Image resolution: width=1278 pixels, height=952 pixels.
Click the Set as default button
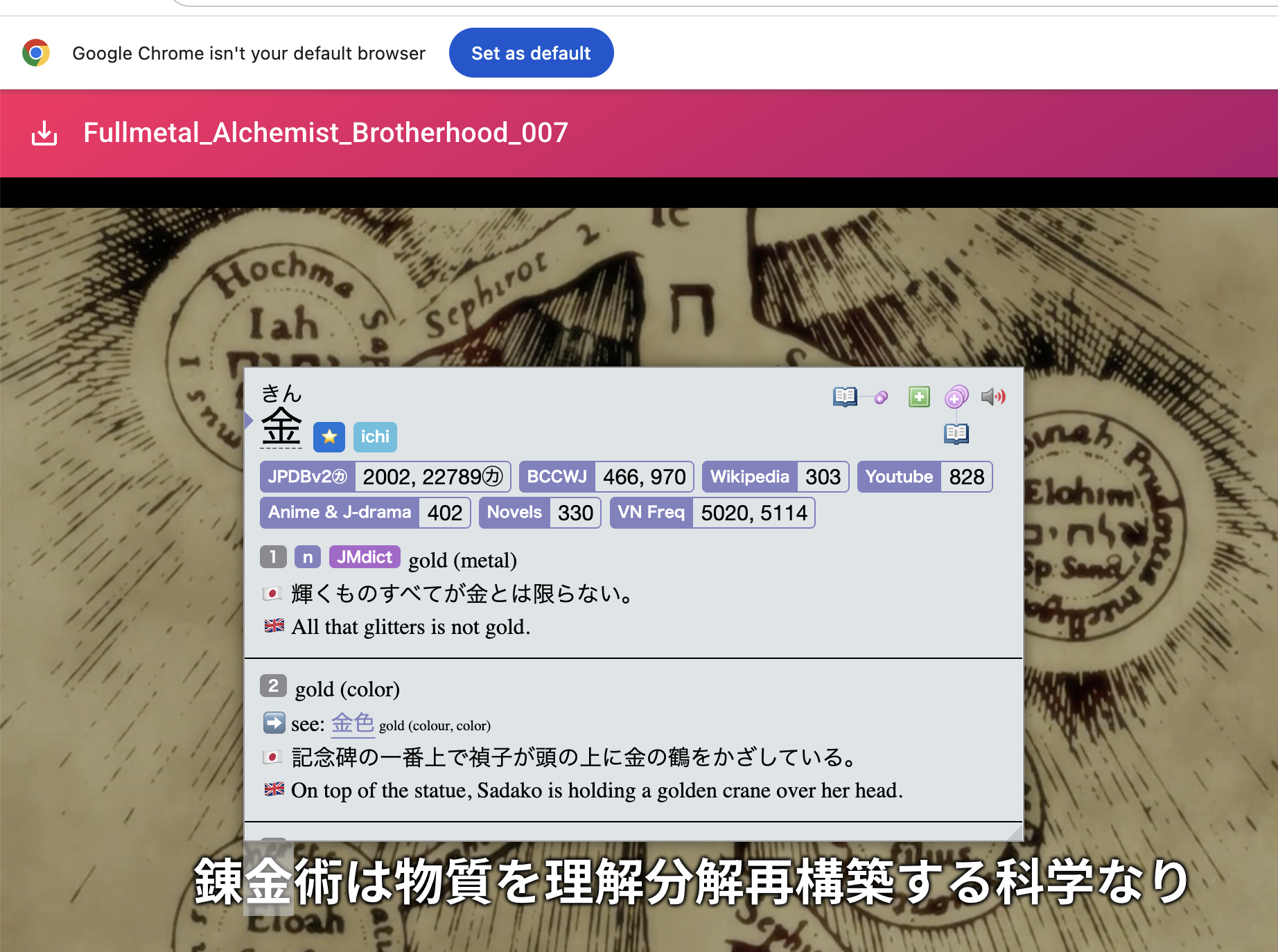tap(531, 53)
